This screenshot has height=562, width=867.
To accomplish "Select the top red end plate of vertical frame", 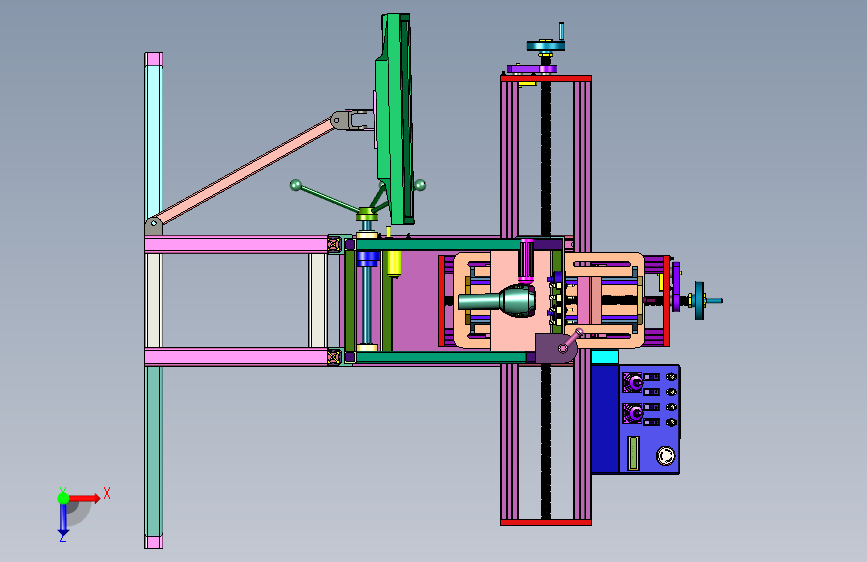I will 546,79.
